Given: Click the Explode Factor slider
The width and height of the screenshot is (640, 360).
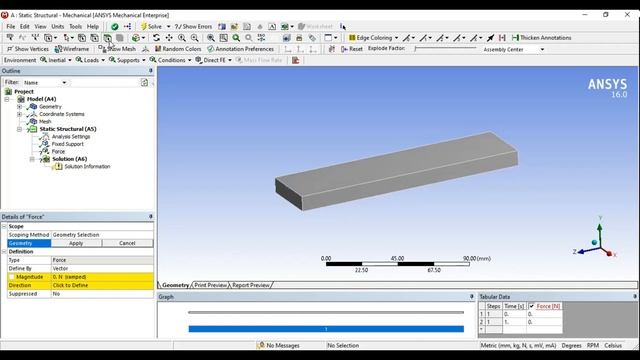Looking at the screenshot, I should coord(445,49).
